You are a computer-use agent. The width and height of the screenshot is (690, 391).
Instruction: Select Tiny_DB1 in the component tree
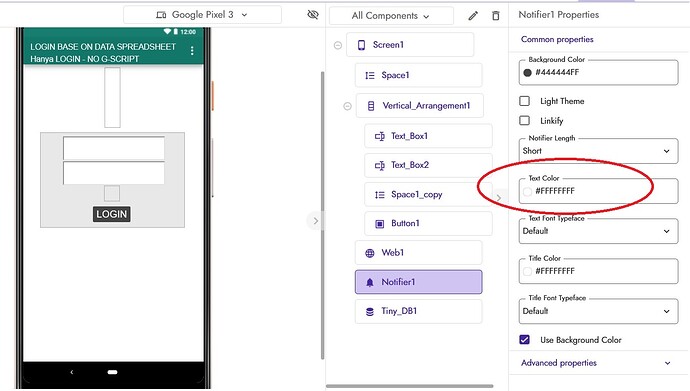[418, 311]
